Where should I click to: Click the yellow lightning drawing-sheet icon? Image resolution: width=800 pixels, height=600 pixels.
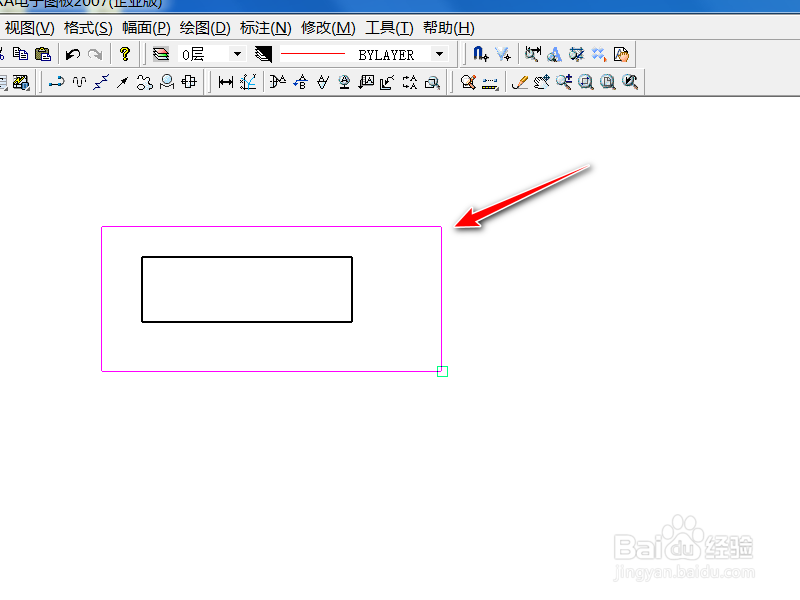coord(21,82)
